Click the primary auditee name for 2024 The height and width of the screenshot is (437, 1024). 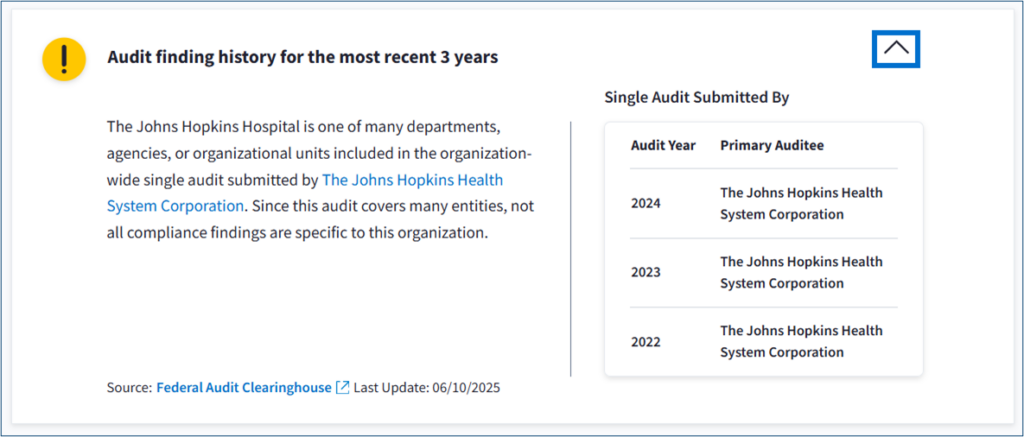pyautogui.click(x=801, y=203)
